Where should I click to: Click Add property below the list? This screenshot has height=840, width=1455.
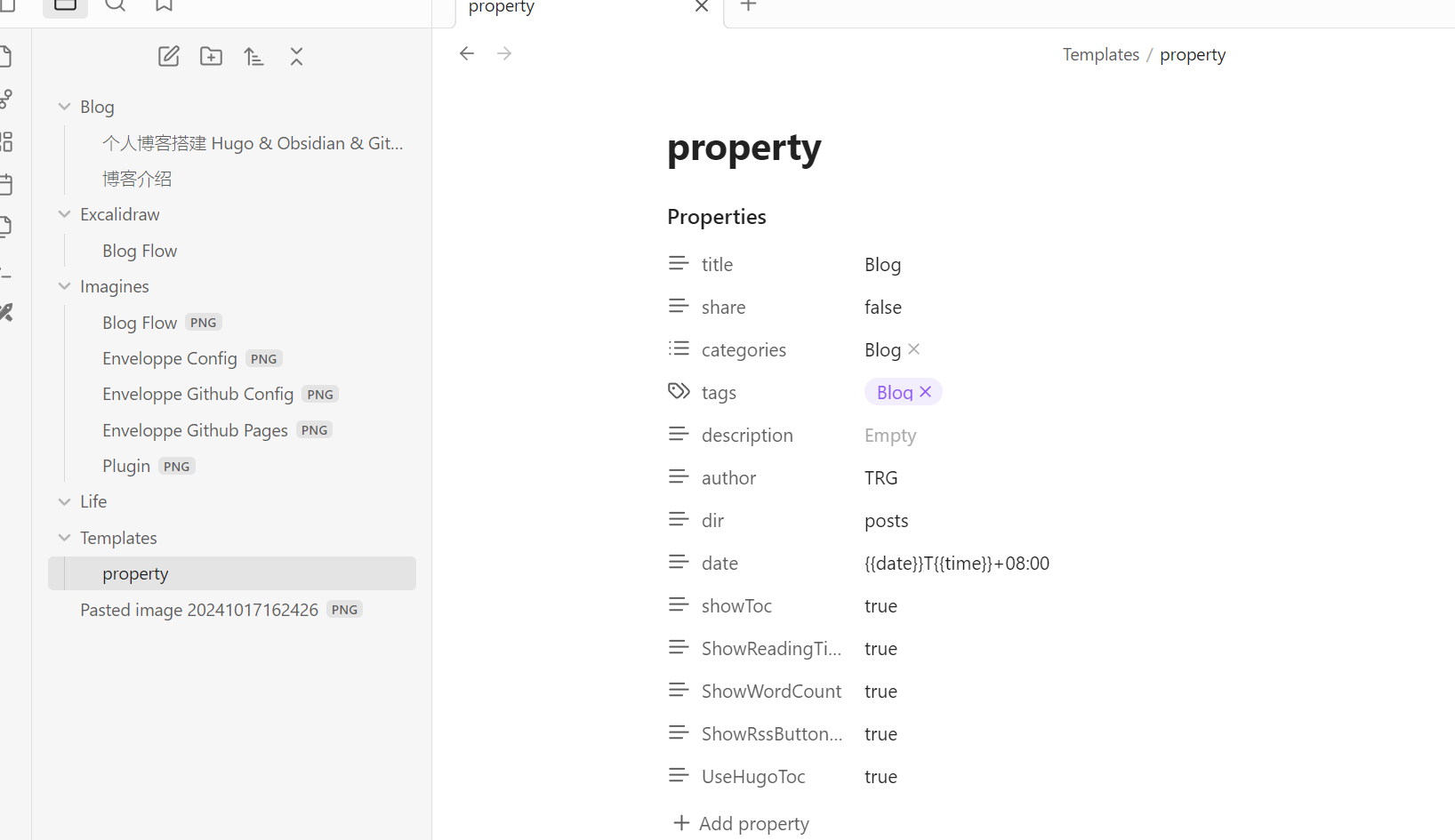(x=753, y=823)
